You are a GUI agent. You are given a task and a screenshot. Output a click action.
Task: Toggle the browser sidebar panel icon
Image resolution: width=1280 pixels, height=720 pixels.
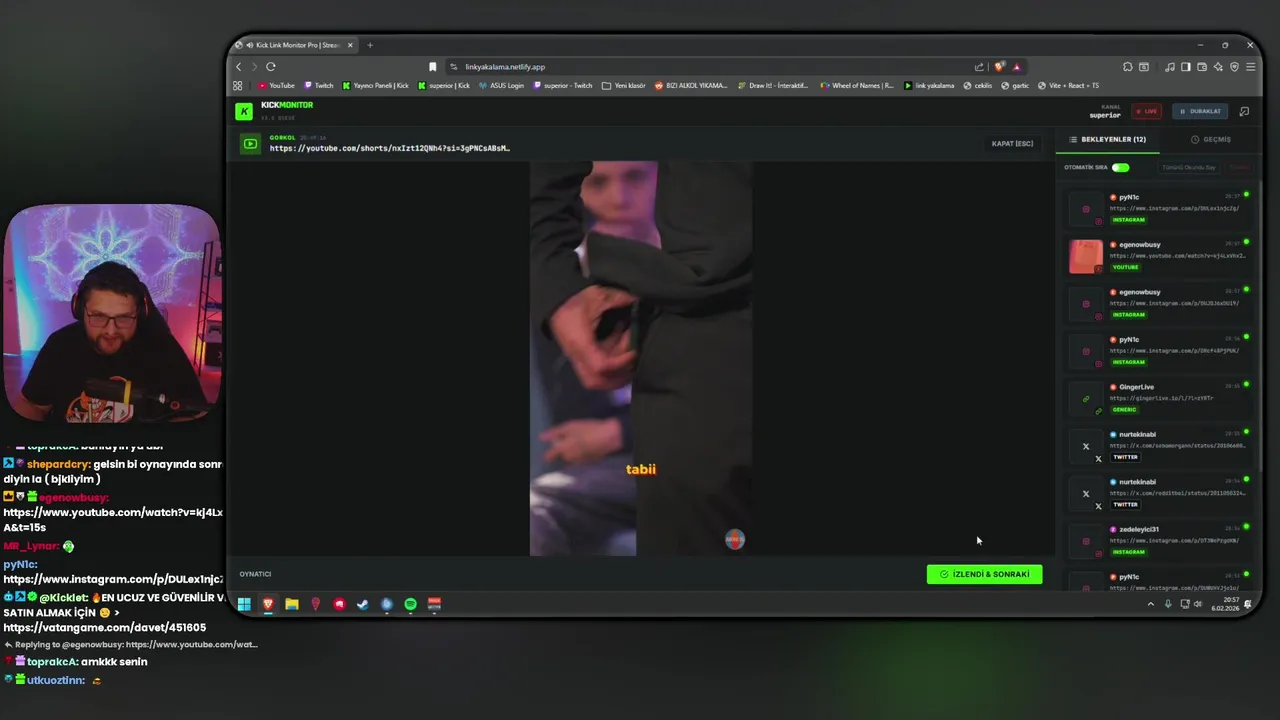[1186, 67]
